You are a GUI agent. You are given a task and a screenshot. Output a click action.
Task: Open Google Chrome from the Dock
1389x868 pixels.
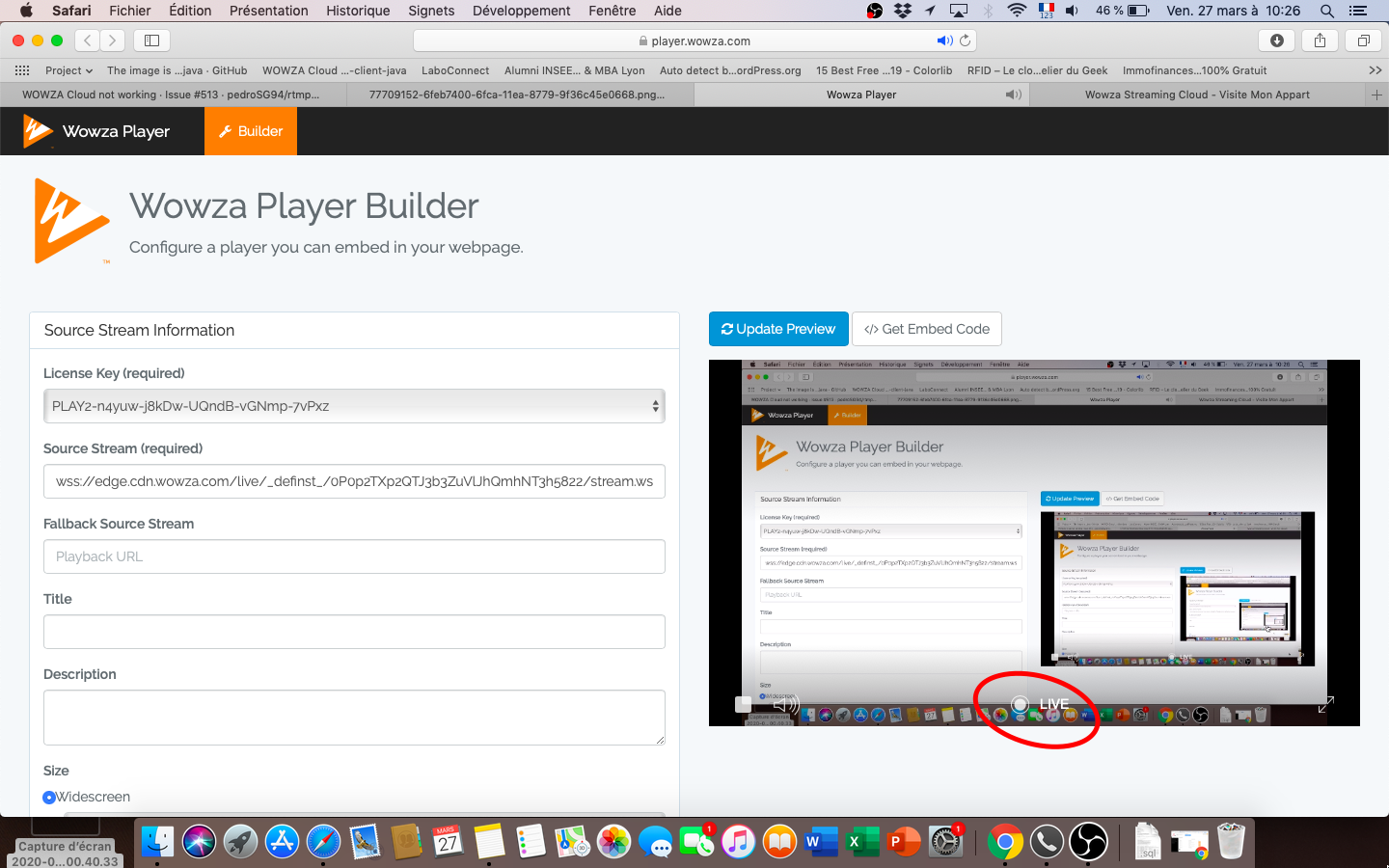click(1004, 842)
